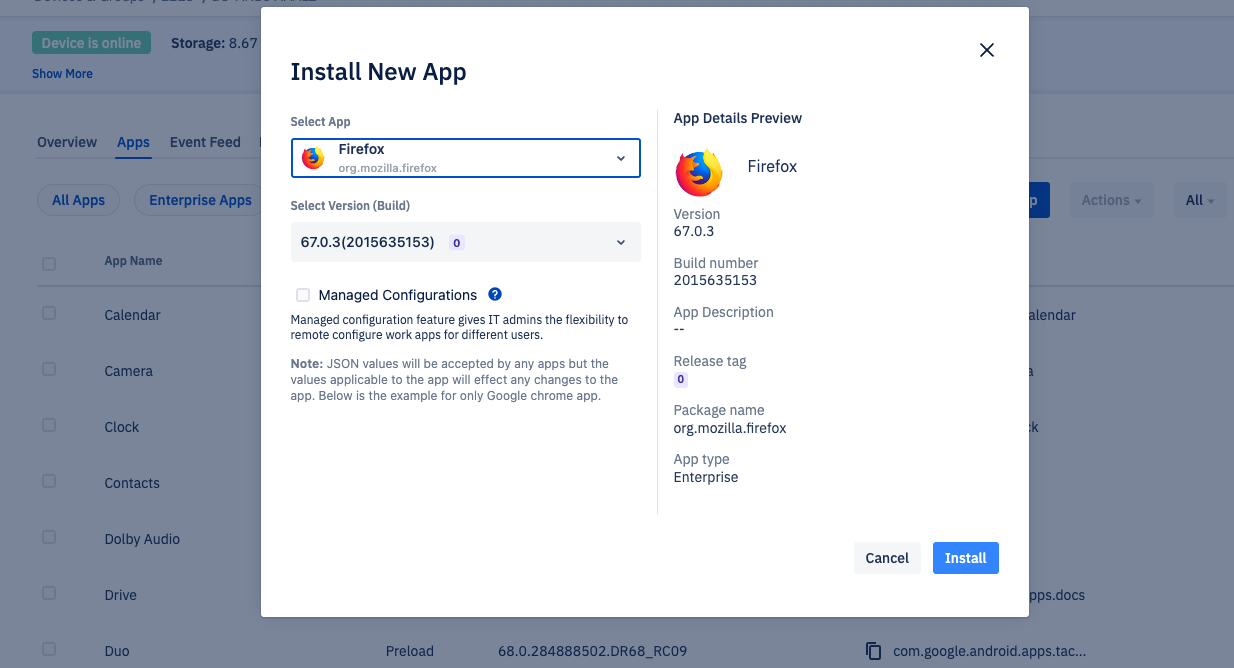Select the All Apps filter
Image resolution: width=1234 pixels, height=668 pixels.
click(78, 200)
